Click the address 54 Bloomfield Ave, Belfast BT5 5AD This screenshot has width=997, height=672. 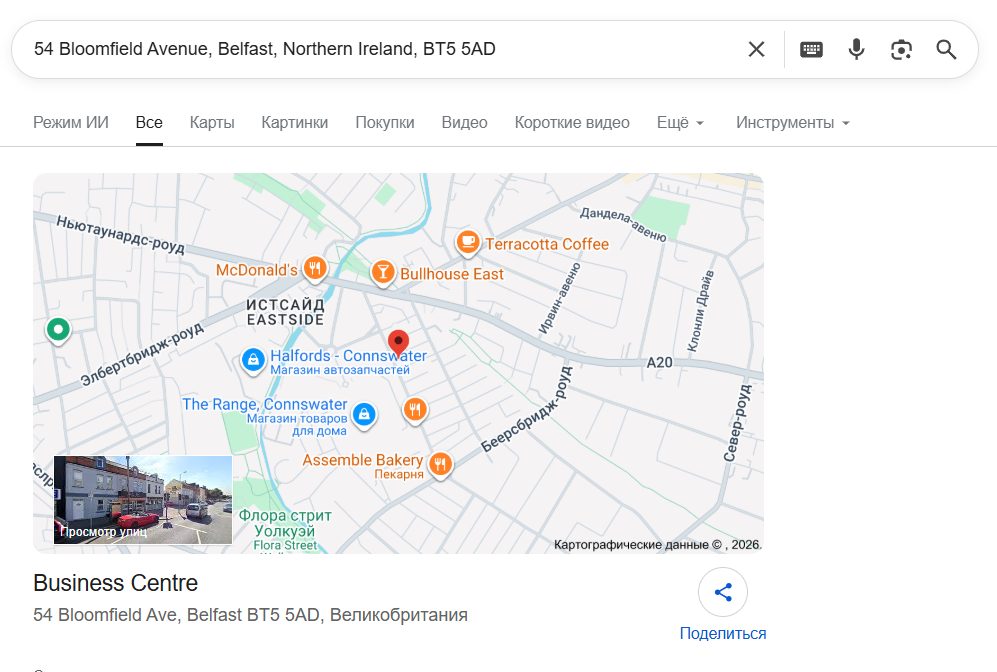[251, 615]
